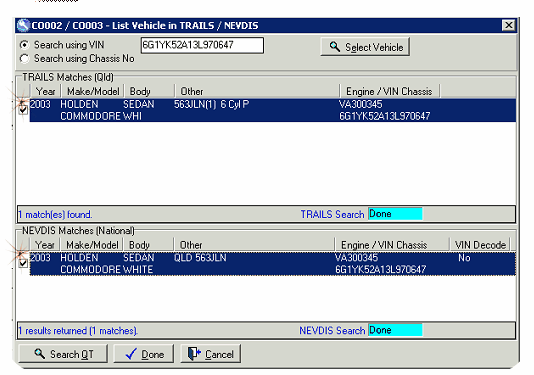Click the NEVDIS Search Done status indicator
Screen dimensions: 534x375
(395, 330)
